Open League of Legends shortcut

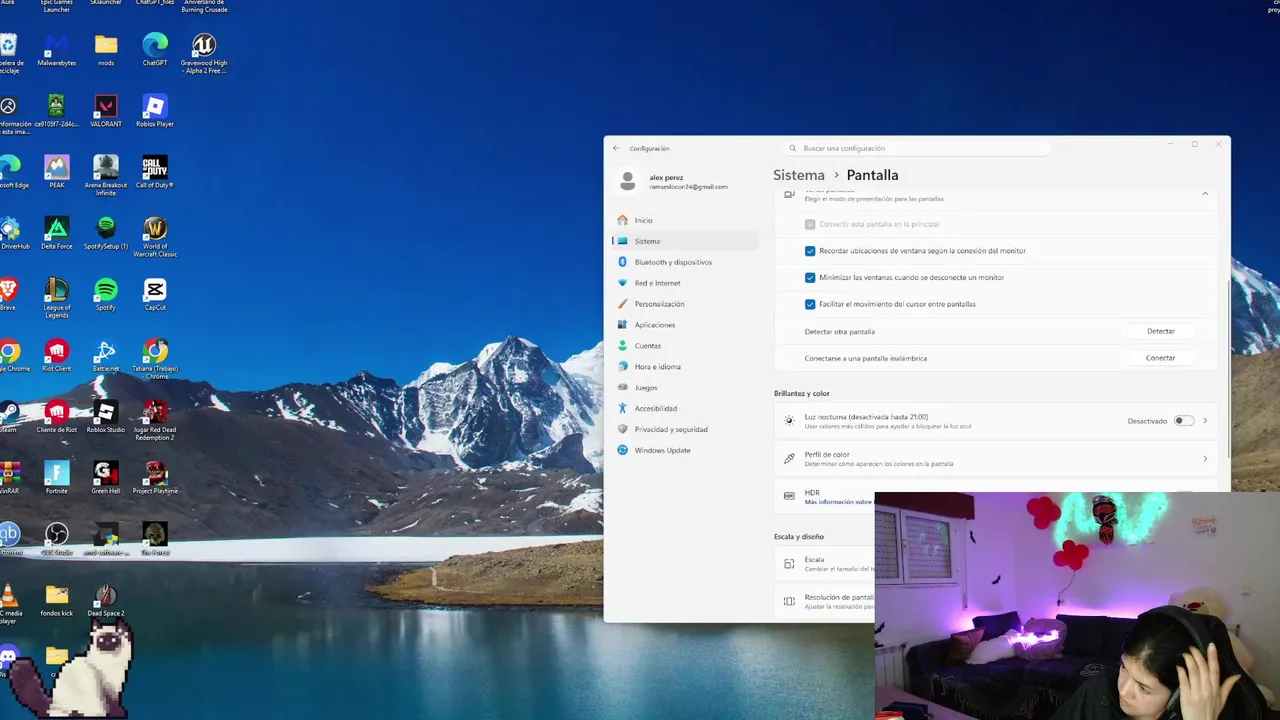tap(57, 298)
